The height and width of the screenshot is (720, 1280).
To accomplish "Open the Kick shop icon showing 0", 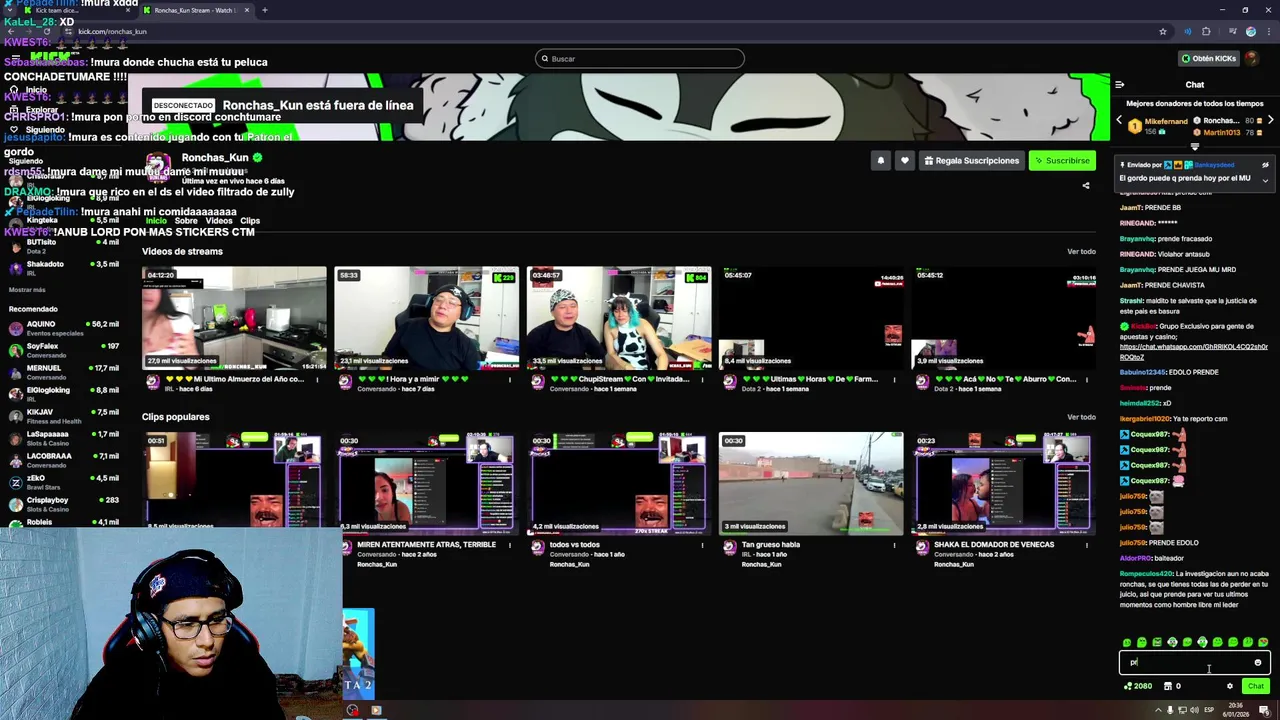I will [1172, 686].
